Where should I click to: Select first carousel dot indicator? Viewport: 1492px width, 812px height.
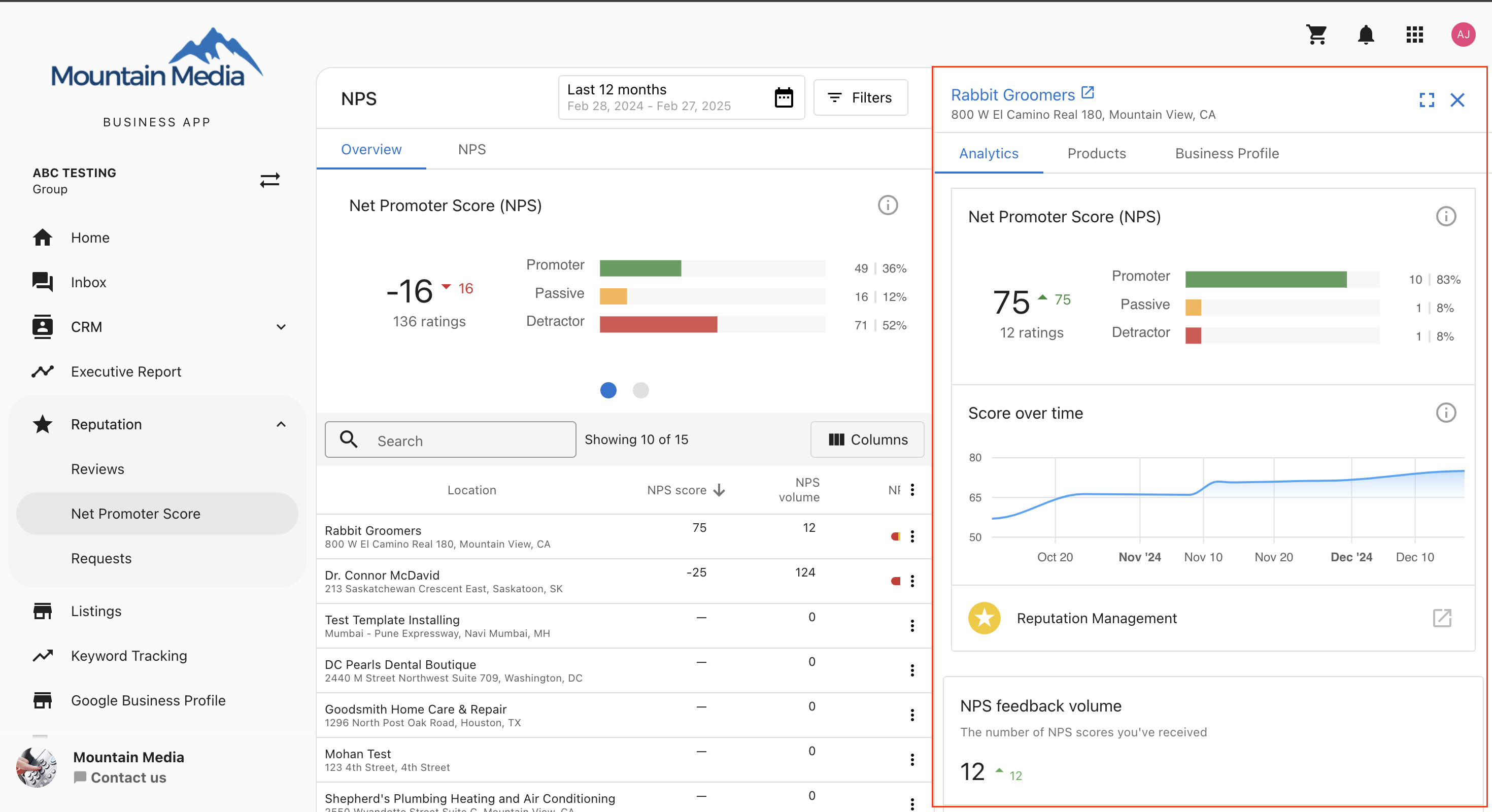[x=607, y=390]
